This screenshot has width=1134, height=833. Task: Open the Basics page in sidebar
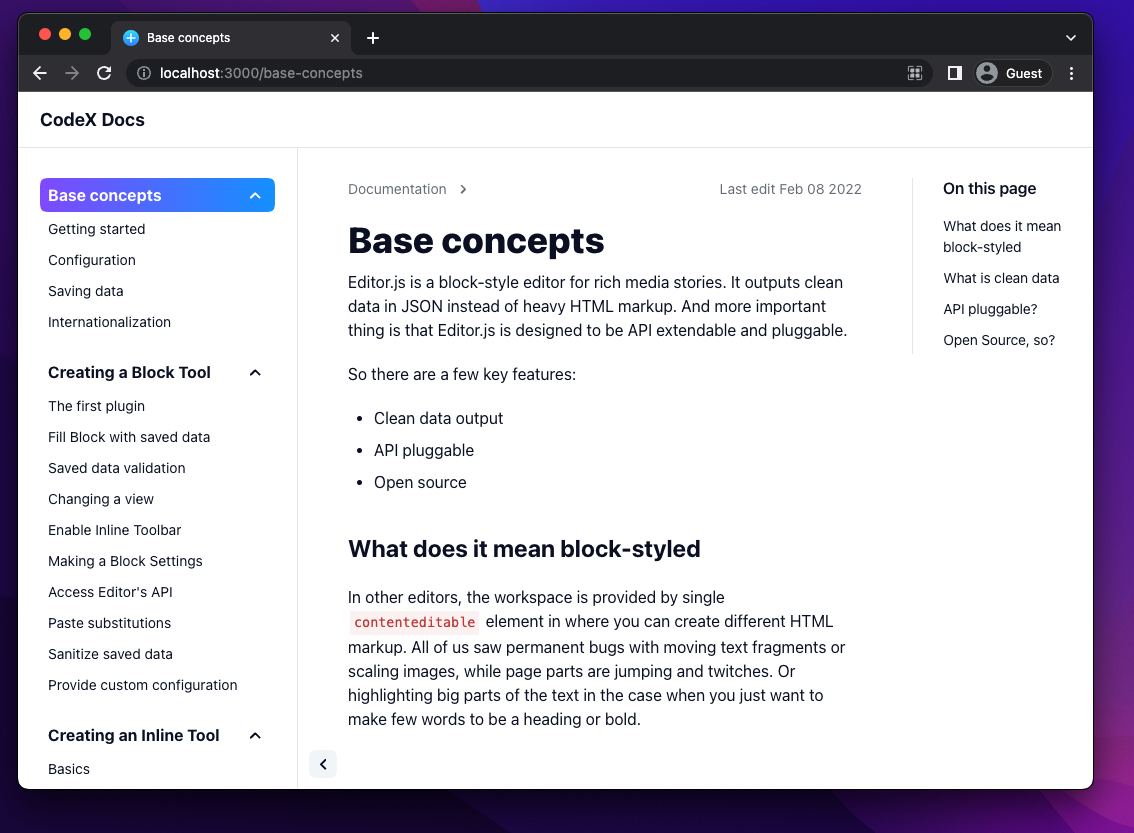click(69, 769)
